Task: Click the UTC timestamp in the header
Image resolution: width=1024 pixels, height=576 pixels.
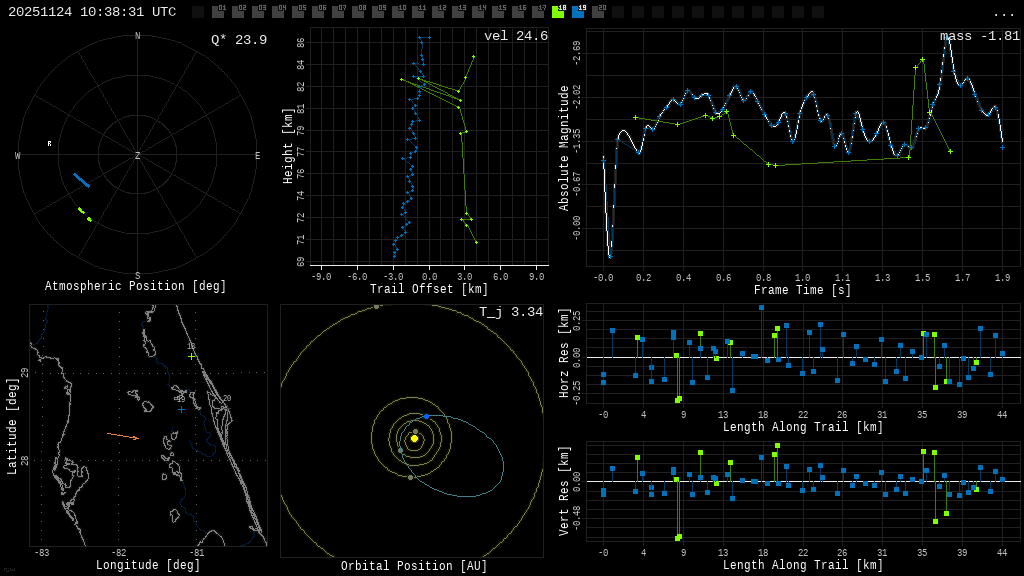Action: [92, 12]
